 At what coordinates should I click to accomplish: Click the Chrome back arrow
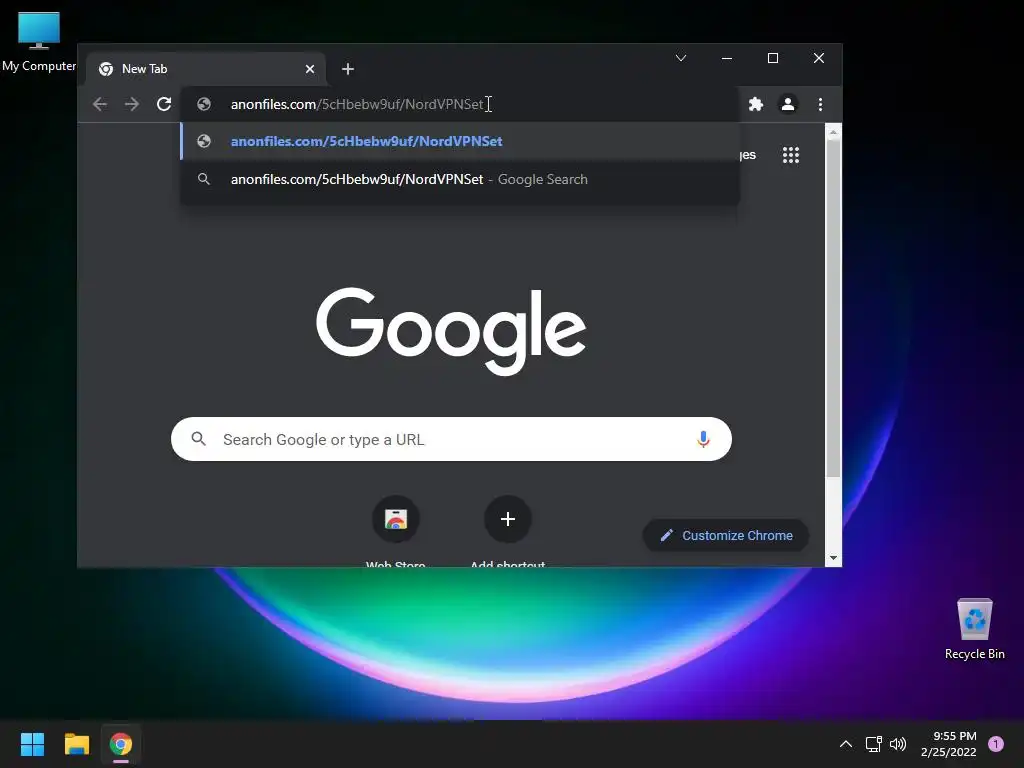100,104
